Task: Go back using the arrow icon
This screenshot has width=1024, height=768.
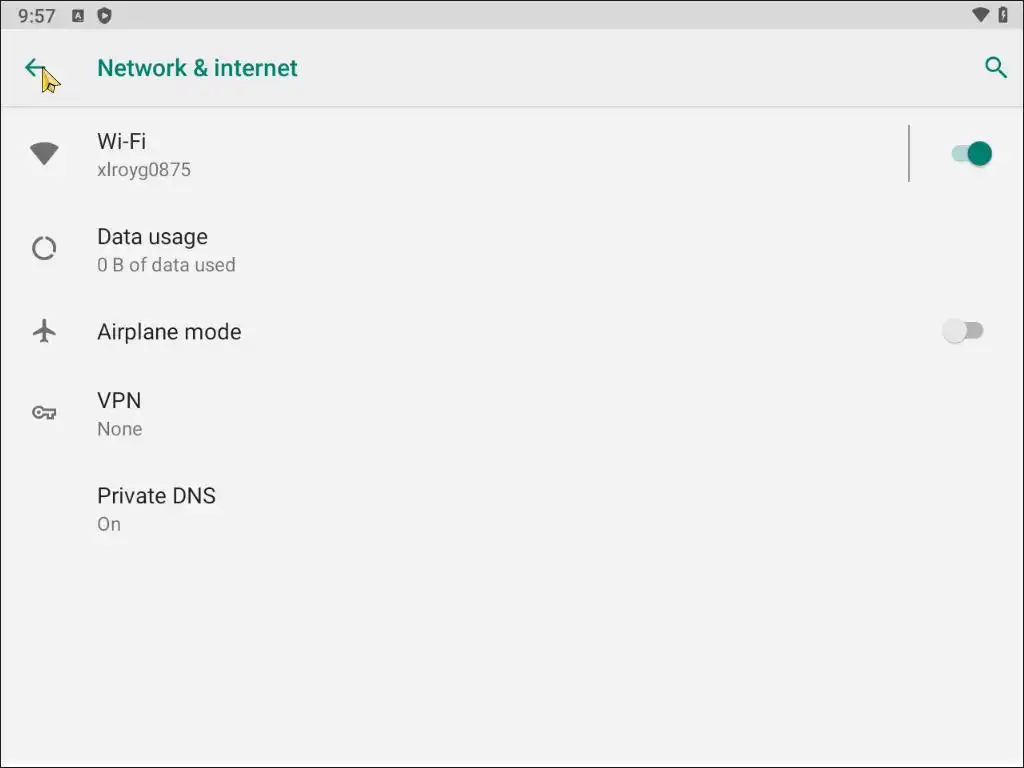Action: [36, 68]
